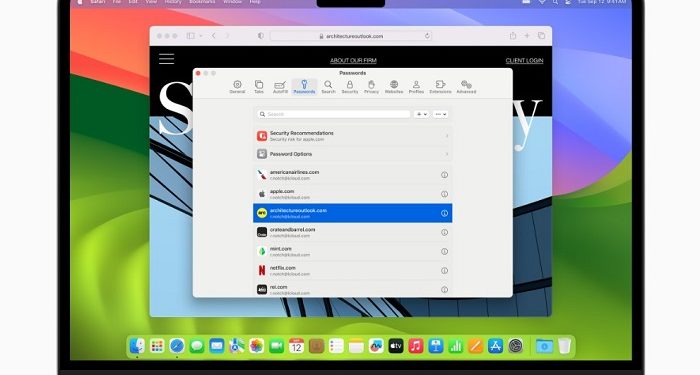The image size is (700, 375).
Task: Open Trash from the Dock
Action: coord(564,346)
